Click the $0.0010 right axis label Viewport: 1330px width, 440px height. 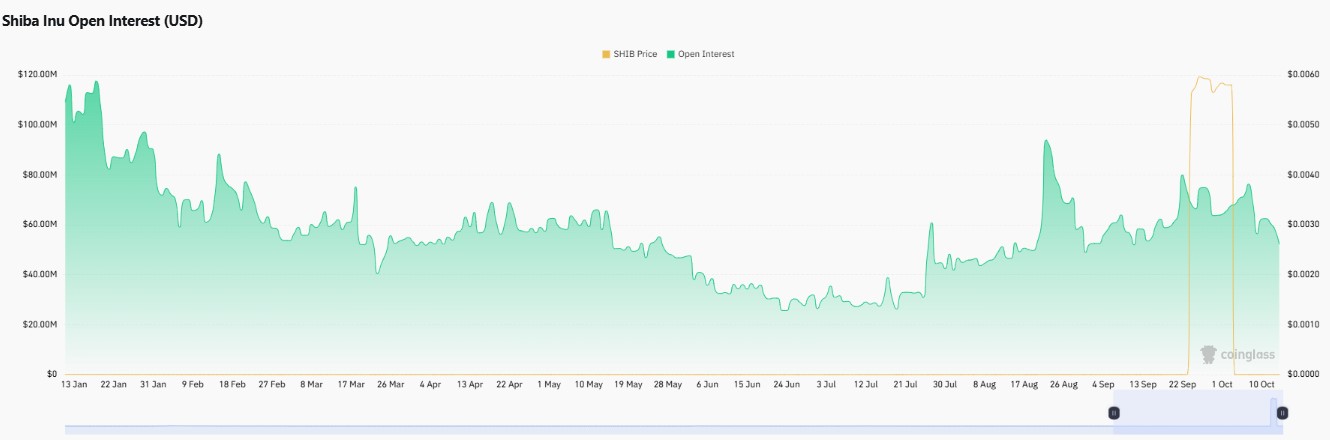tap(1303, 324)
